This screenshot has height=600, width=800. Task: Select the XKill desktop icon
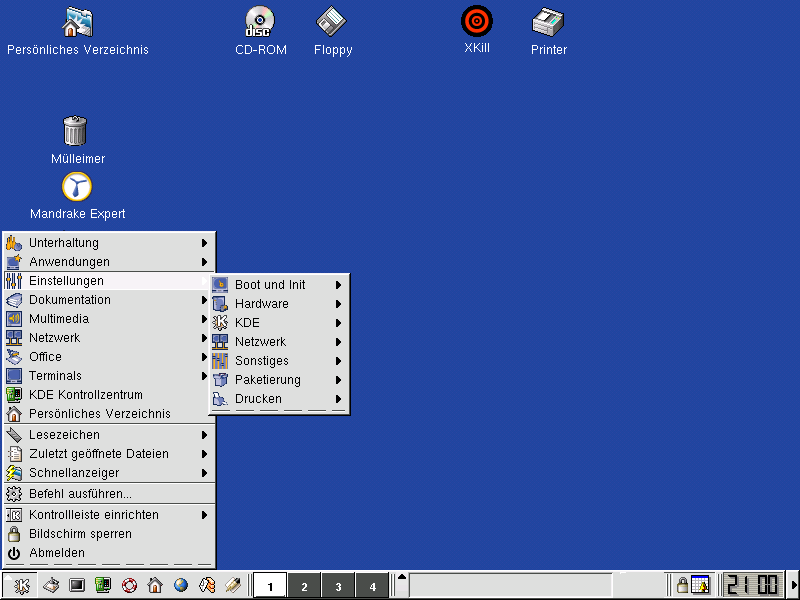click(477, 30)
